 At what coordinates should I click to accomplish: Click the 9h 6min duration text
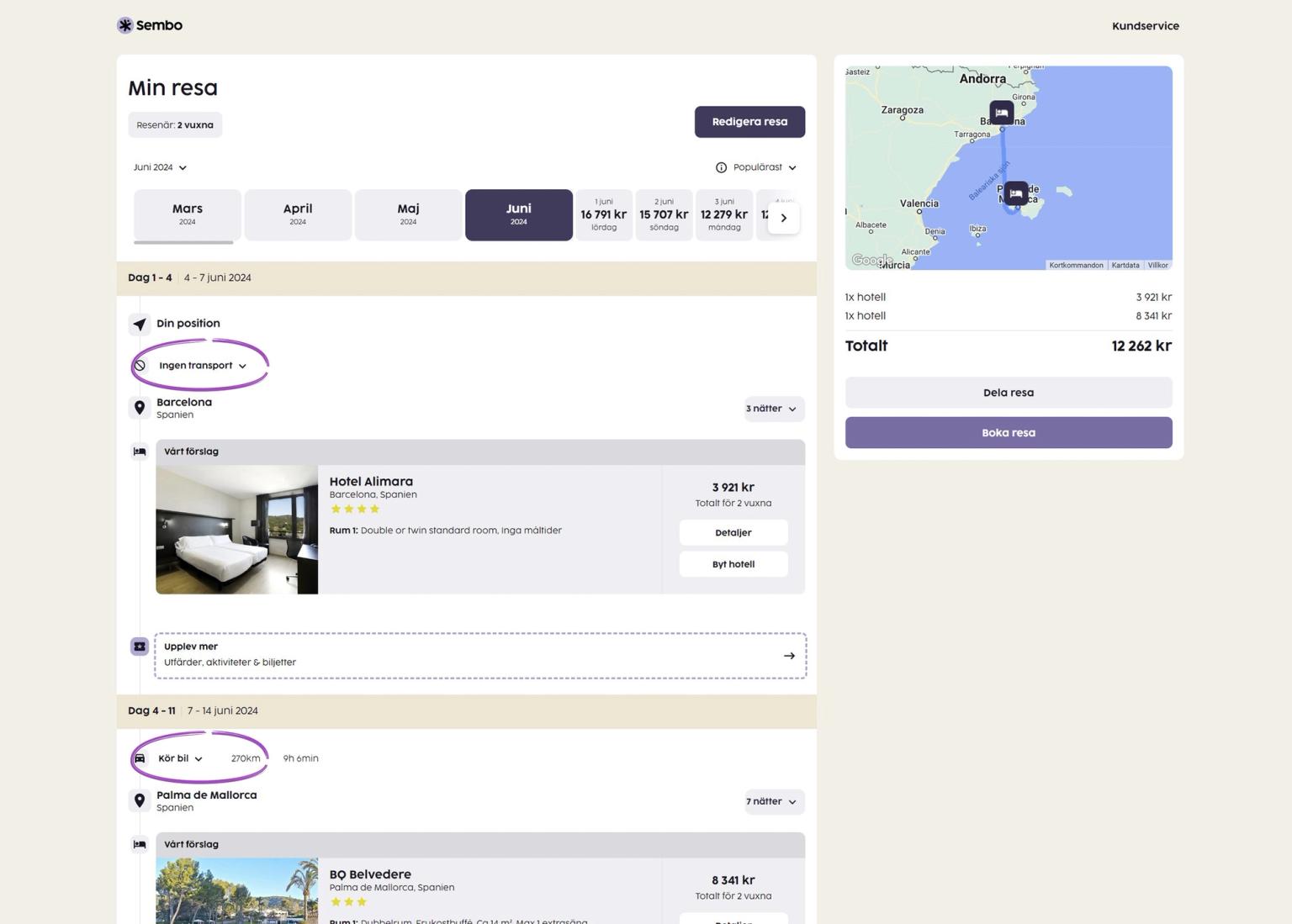point(300,758)
